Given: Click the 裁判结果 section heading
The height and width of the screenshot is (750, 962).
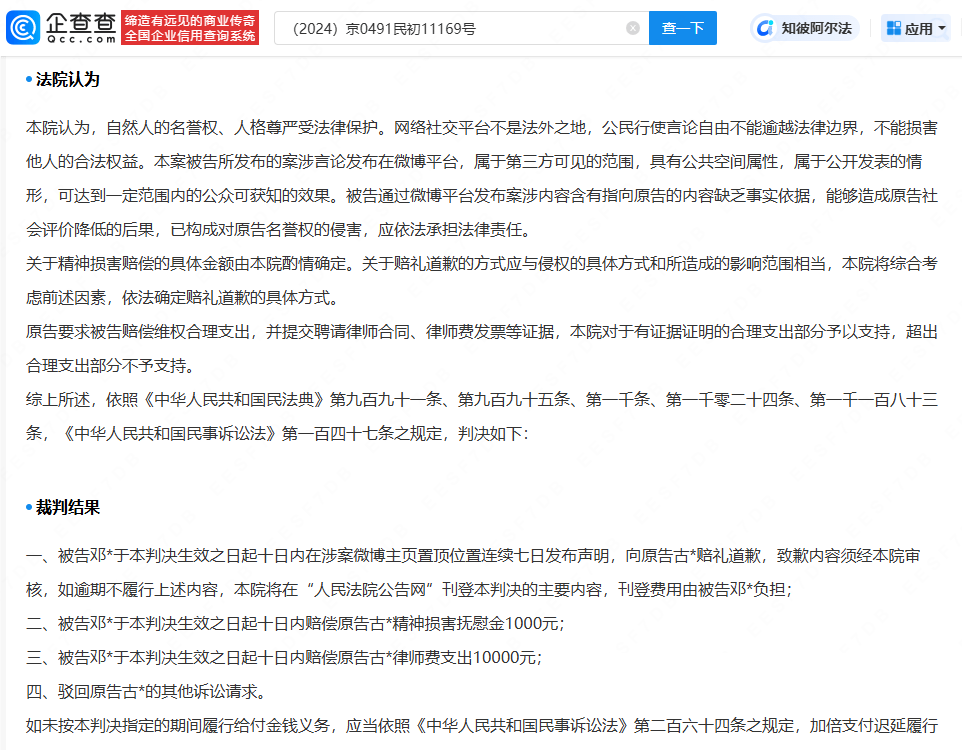Looking at the screenshot, I should 67,508.
